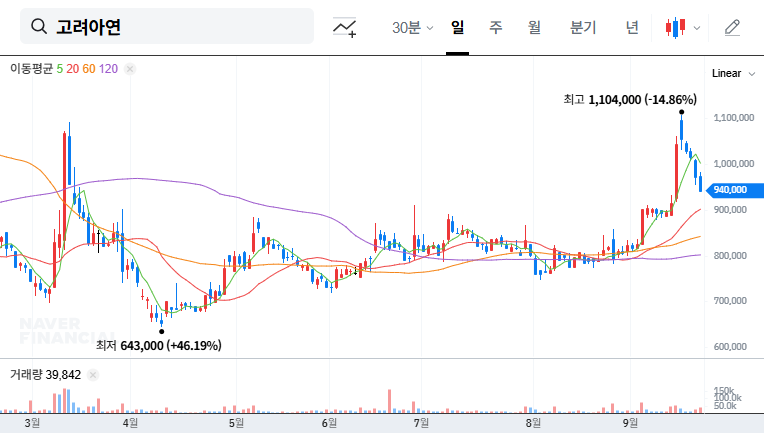Click the search magnifier icon

(x=39, y=26)
